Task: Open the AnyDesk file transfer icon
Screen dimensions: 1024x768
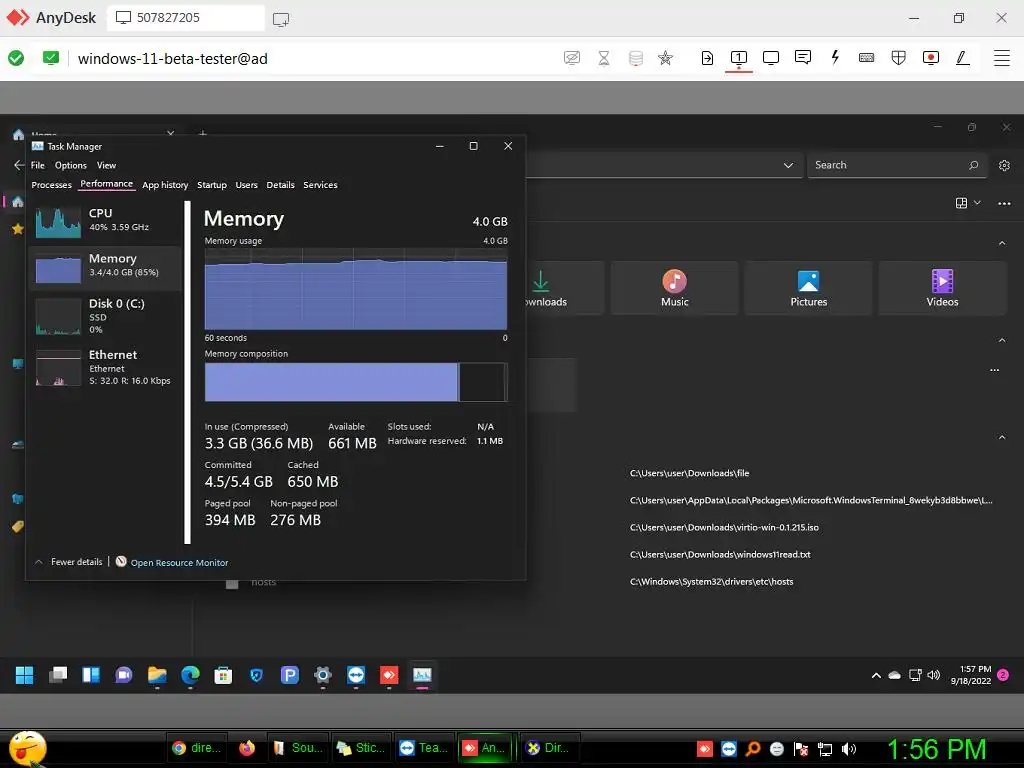Action: pyautogui.click(x=707, y=58)
